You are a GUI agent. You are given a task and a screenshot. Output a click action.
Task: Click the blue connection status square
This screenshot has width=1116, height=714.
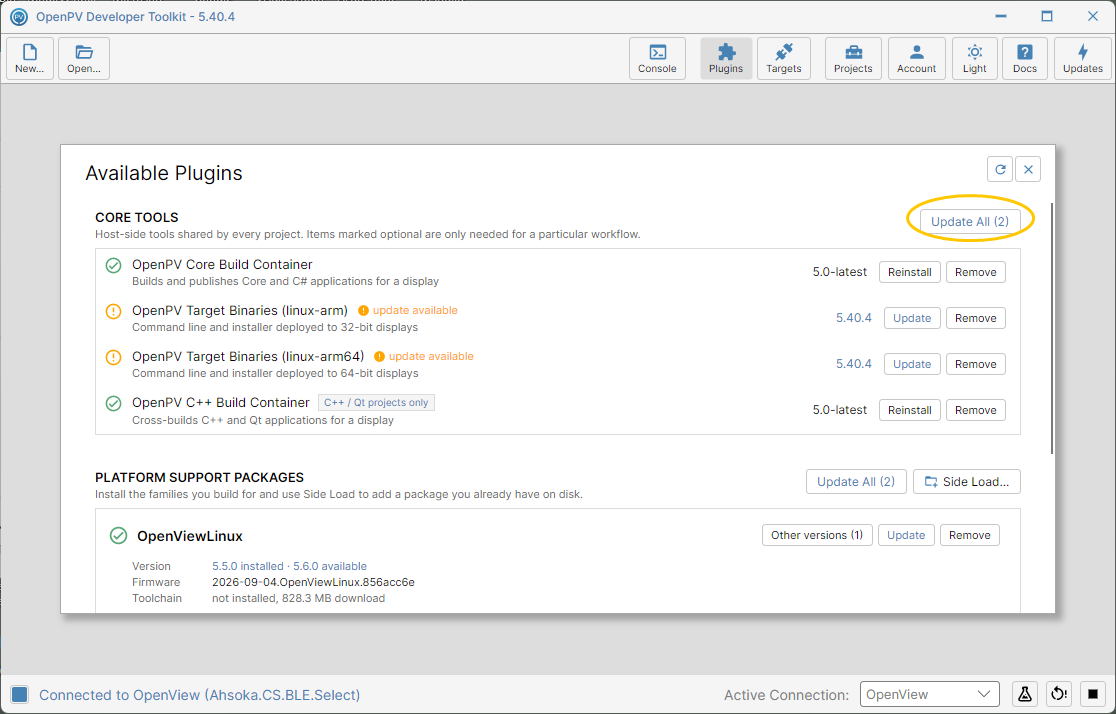(19, 694)
